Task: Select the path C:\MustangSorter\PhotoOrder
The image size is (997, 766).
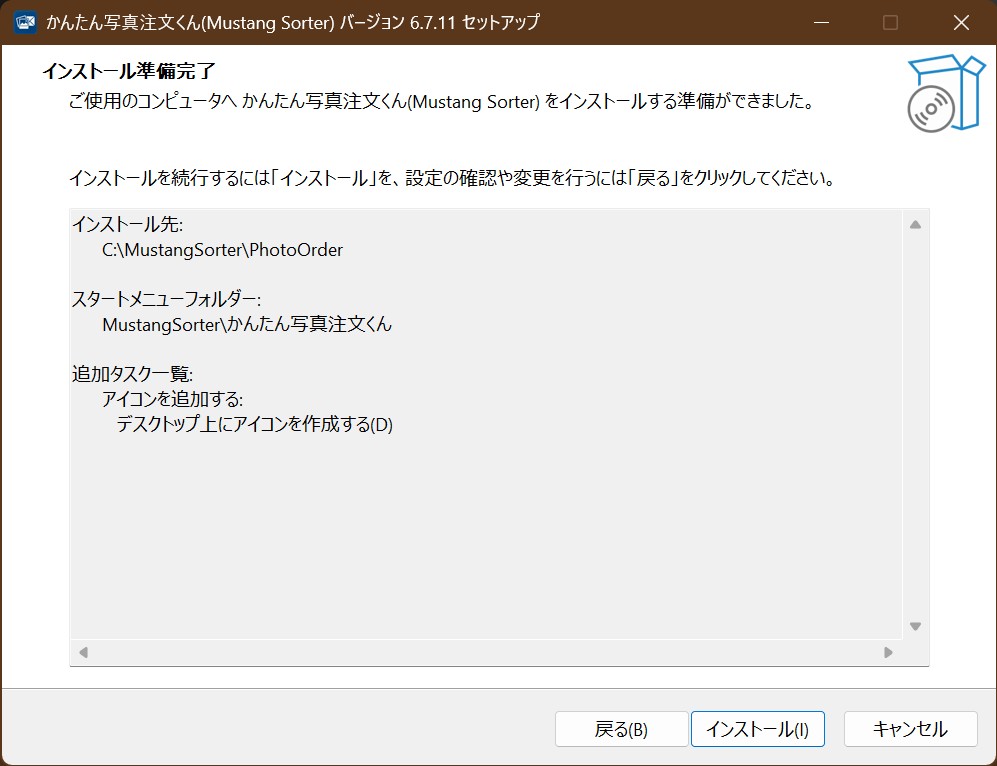Action: pos(223,250)
